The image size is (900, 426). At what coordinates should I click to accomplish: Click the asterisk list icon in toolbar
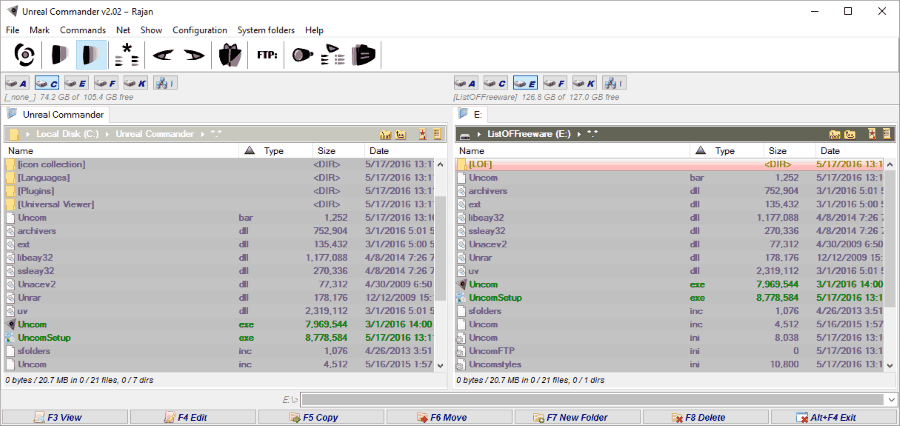[127, 55]
